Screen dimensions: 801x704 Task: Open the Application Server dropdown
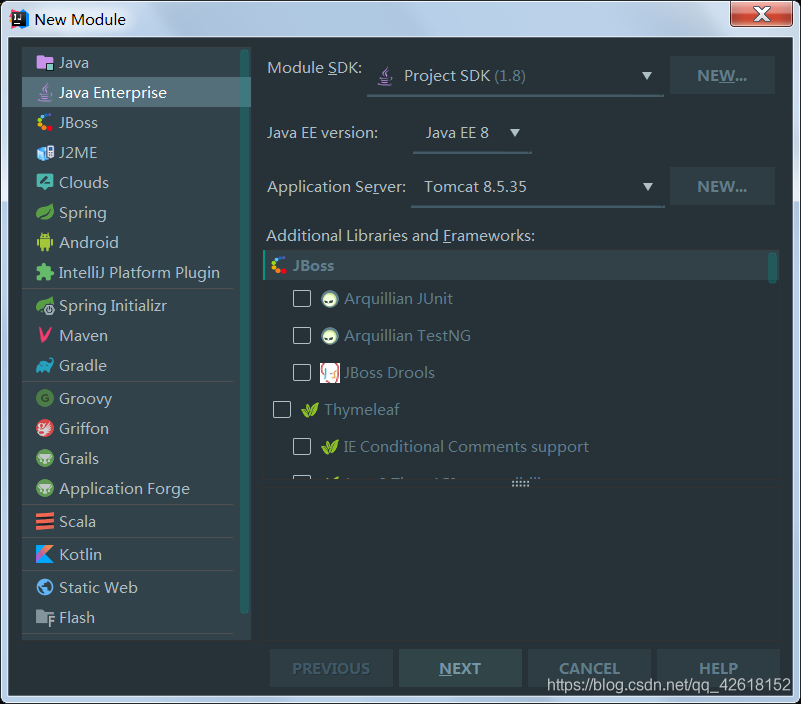538,187
